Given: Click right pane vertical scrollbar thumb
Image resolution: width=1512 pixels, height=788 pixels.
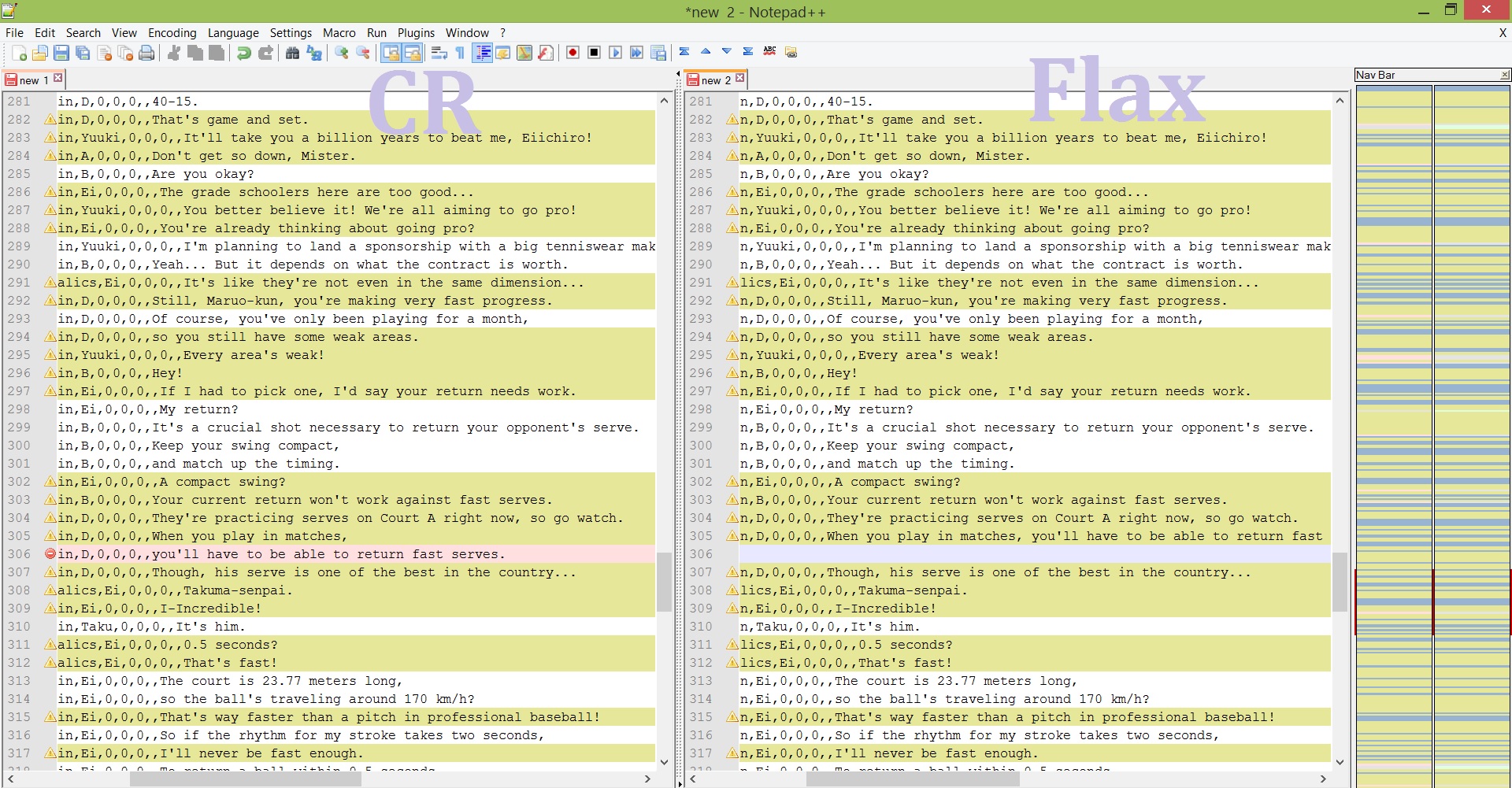Looking at the screenshot, I should click(x=1340, y=583).
